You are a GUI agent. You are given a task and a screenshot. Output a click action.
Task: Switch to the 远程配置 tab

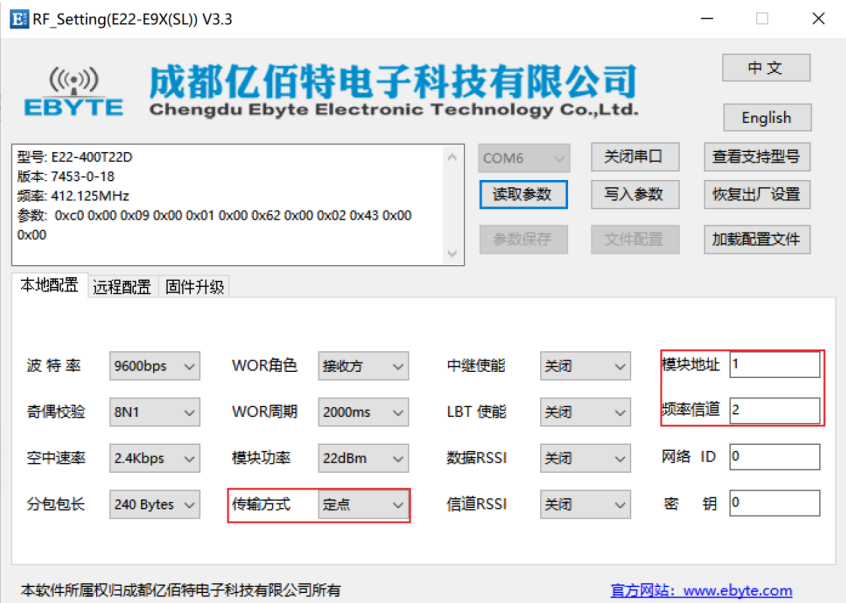[122, 287]
